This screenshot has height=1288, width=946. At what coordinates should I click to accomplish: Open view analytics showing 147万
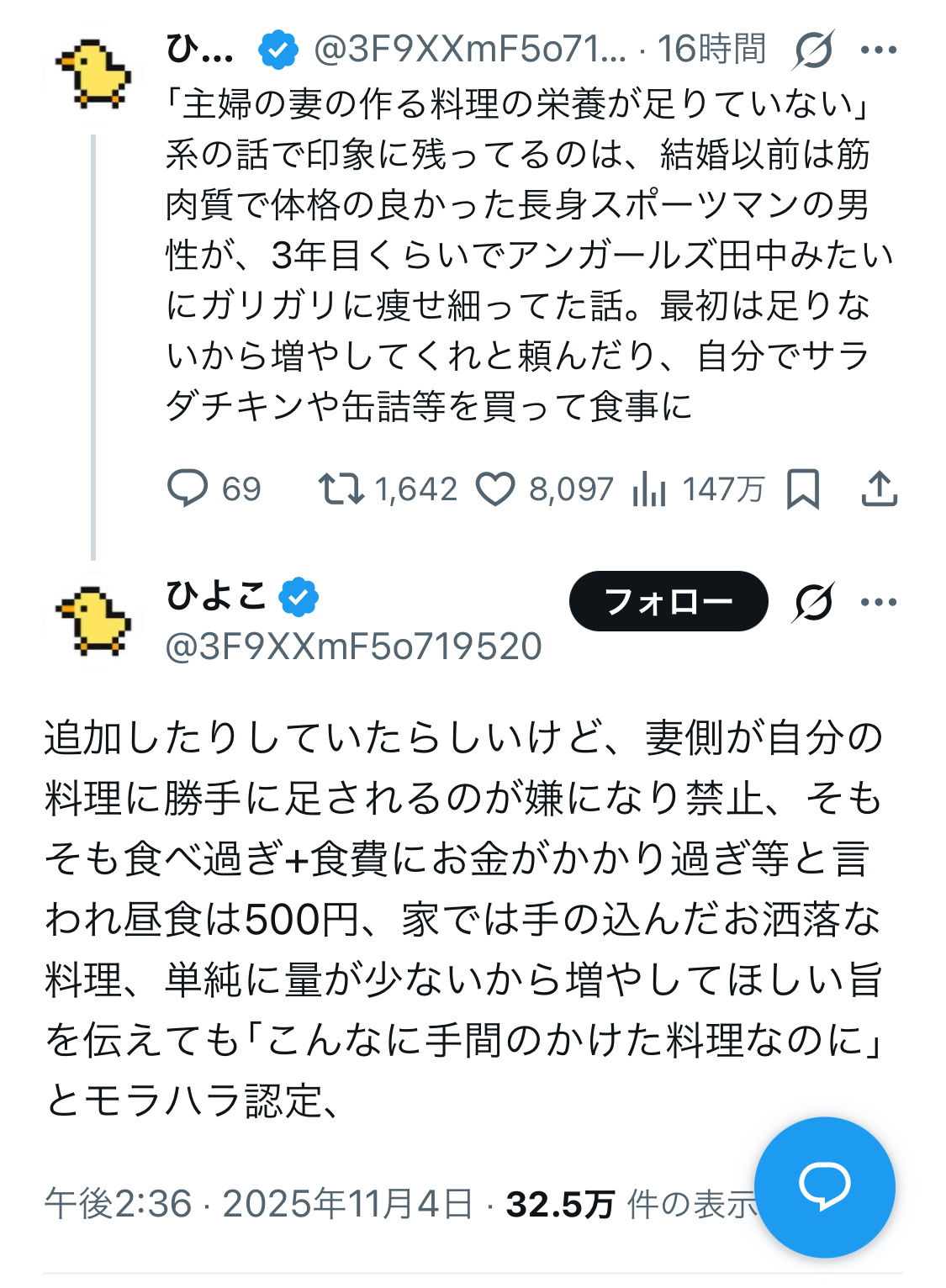[649, 488]
